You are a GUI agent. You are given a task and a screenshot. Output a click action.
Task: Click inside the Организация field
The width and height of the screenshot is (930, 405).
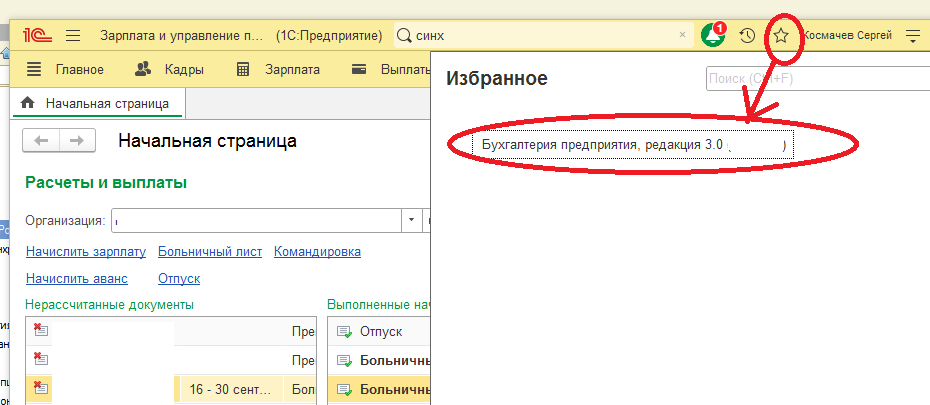point(257,221)
